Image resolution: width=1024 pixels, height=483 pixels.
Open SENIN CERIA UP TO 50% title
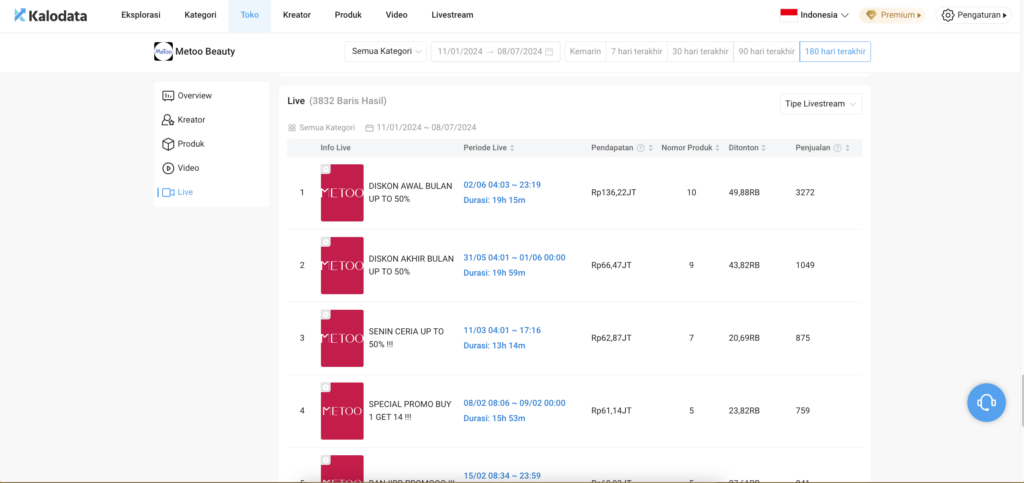406,338
